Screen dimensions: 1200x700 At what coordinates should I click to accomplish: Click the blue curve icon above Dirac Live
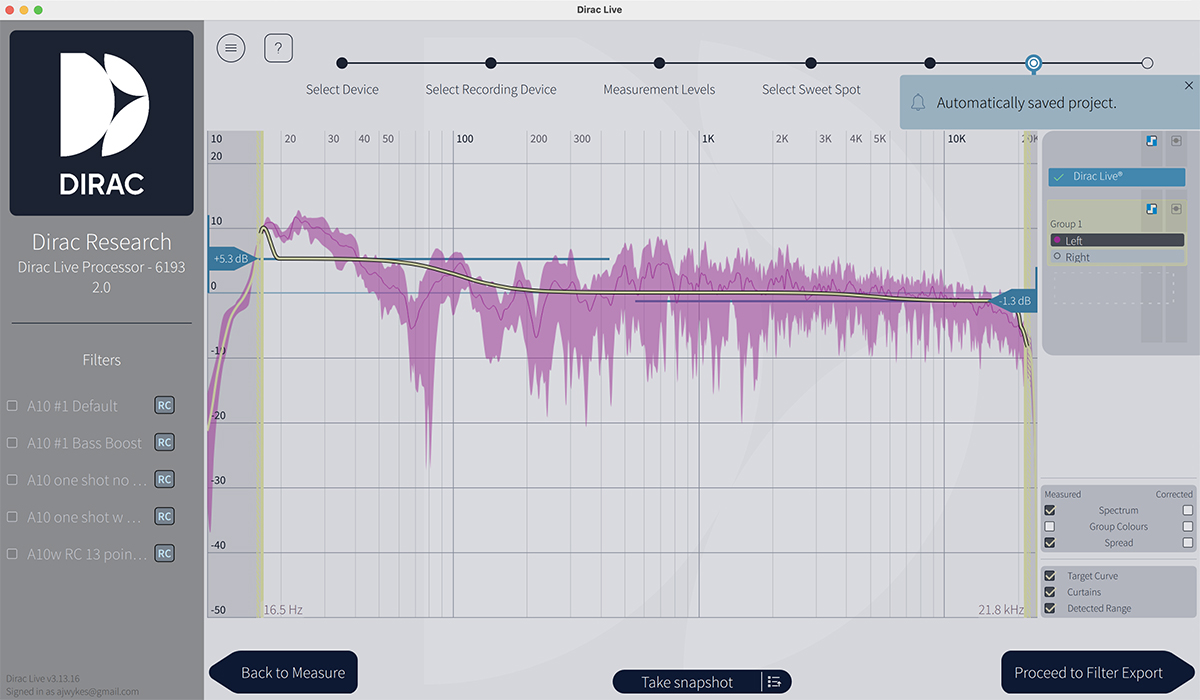[1152, 141]
